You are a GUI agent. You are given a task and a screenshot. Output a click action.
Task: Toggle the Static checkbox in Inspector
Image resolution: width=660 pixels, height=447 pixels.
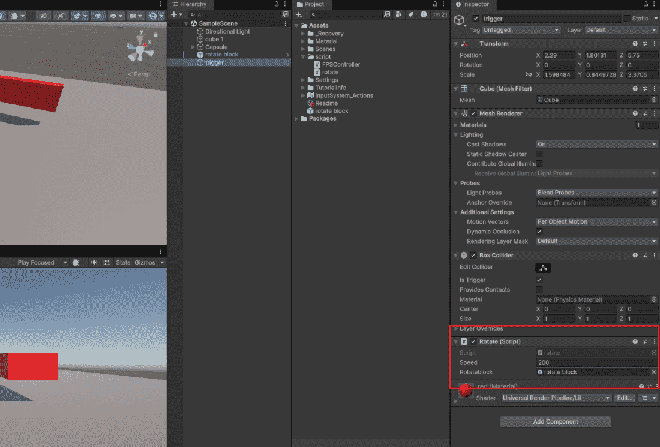click(x=627, y=19)
